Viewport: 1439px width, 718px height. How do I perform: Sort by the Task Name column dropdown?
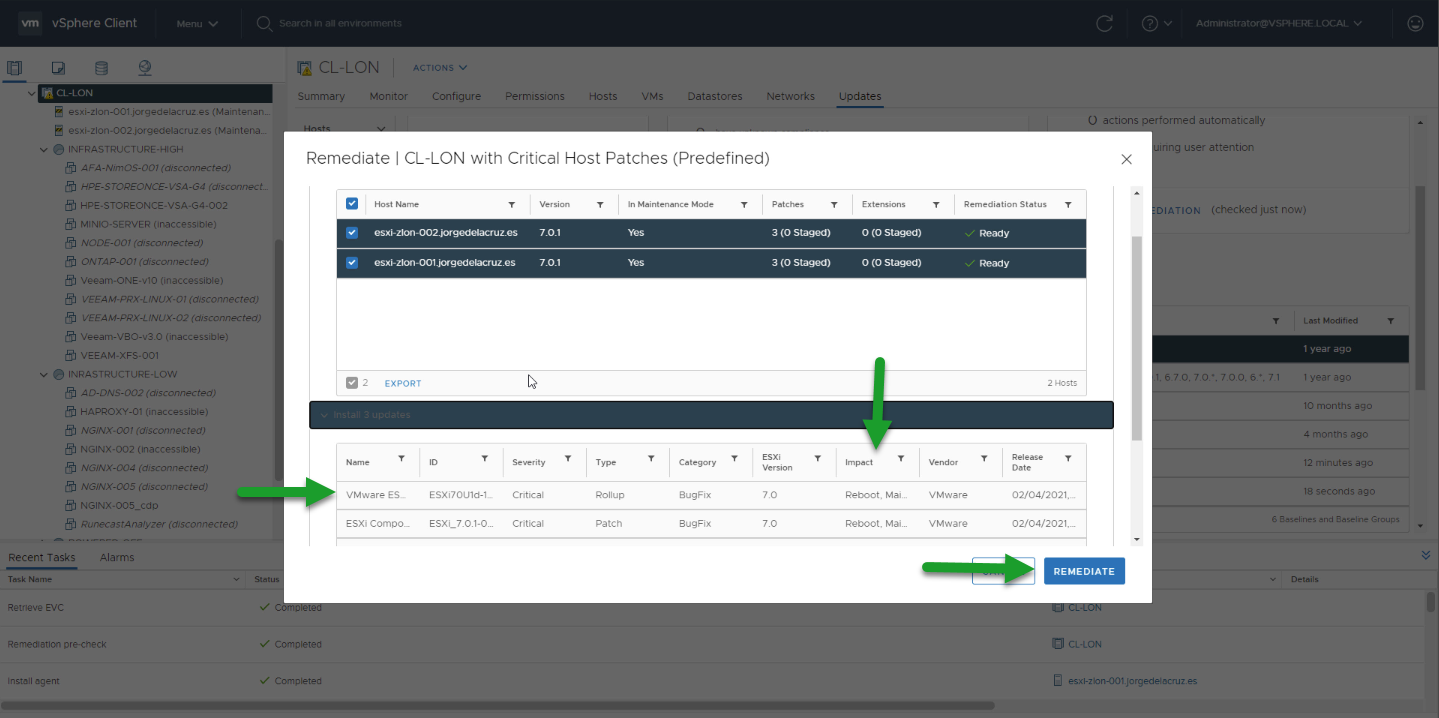pyautogui.click(x=237, y=579)
